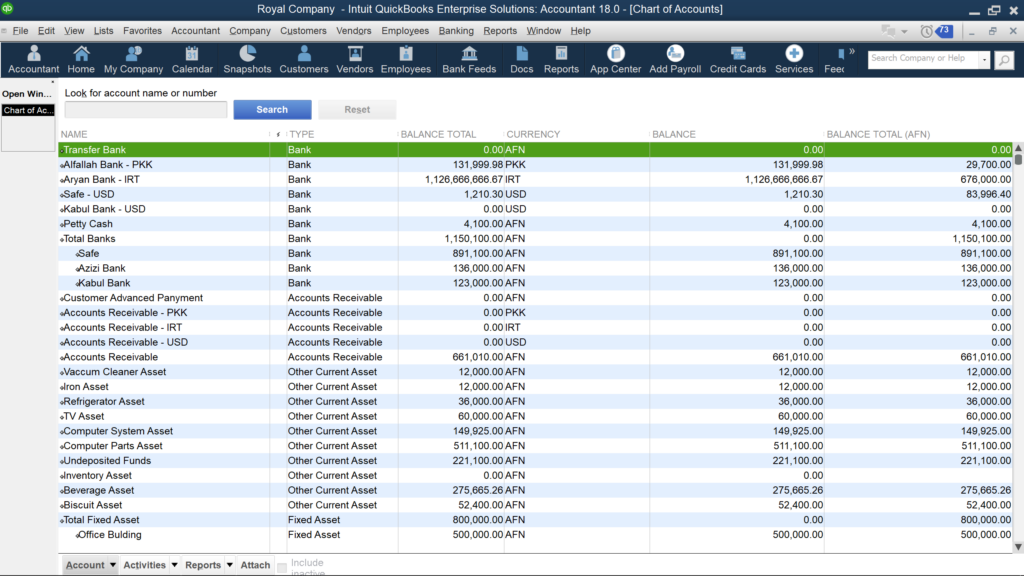Open the File menu
The height and width of the screenshot is (576, 1024).
tap(20, 31)
